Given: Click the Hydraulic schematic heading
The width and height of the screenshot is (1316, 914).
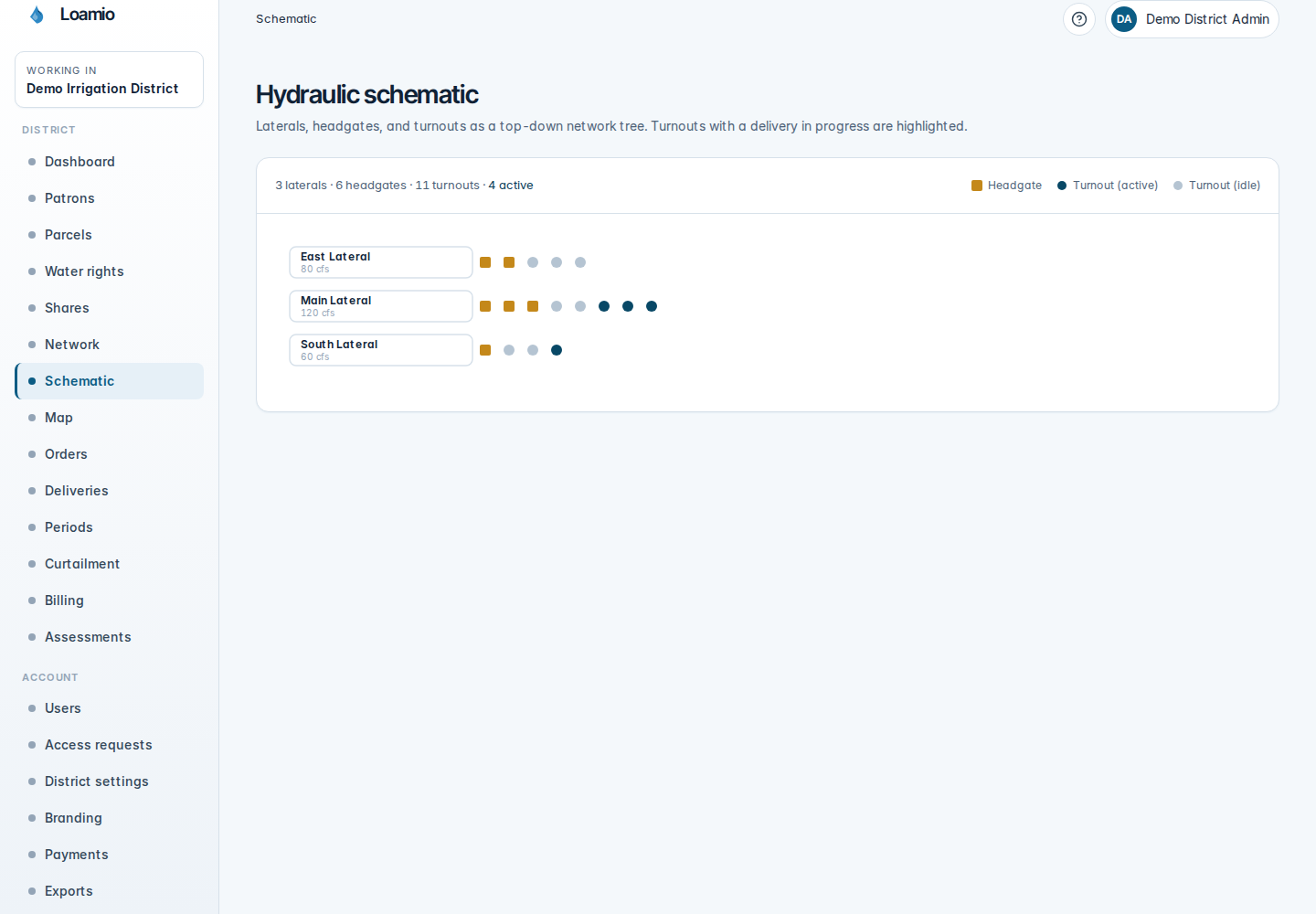Looking at the screenshot, I should click(x=366, y=95).
